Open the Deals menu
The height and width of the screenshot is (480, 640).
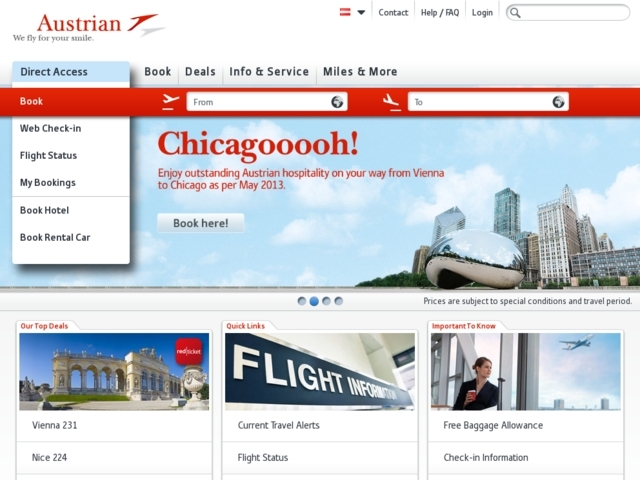click(x=200, y=71)
